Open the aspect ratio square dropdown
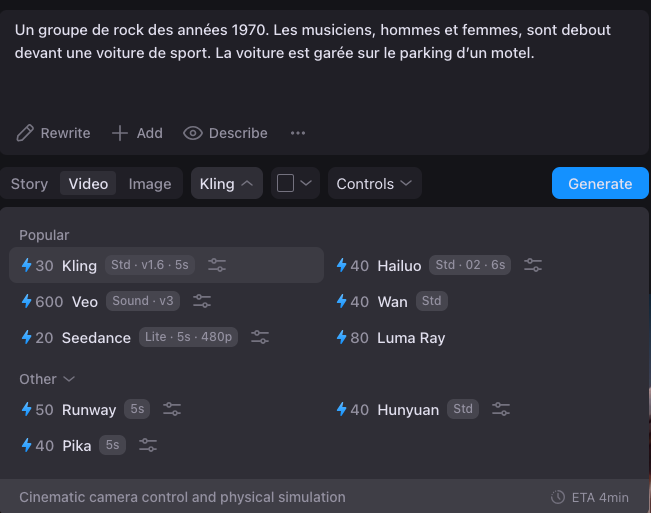This screenshot has width=651, height=513. tap(295, 183)
